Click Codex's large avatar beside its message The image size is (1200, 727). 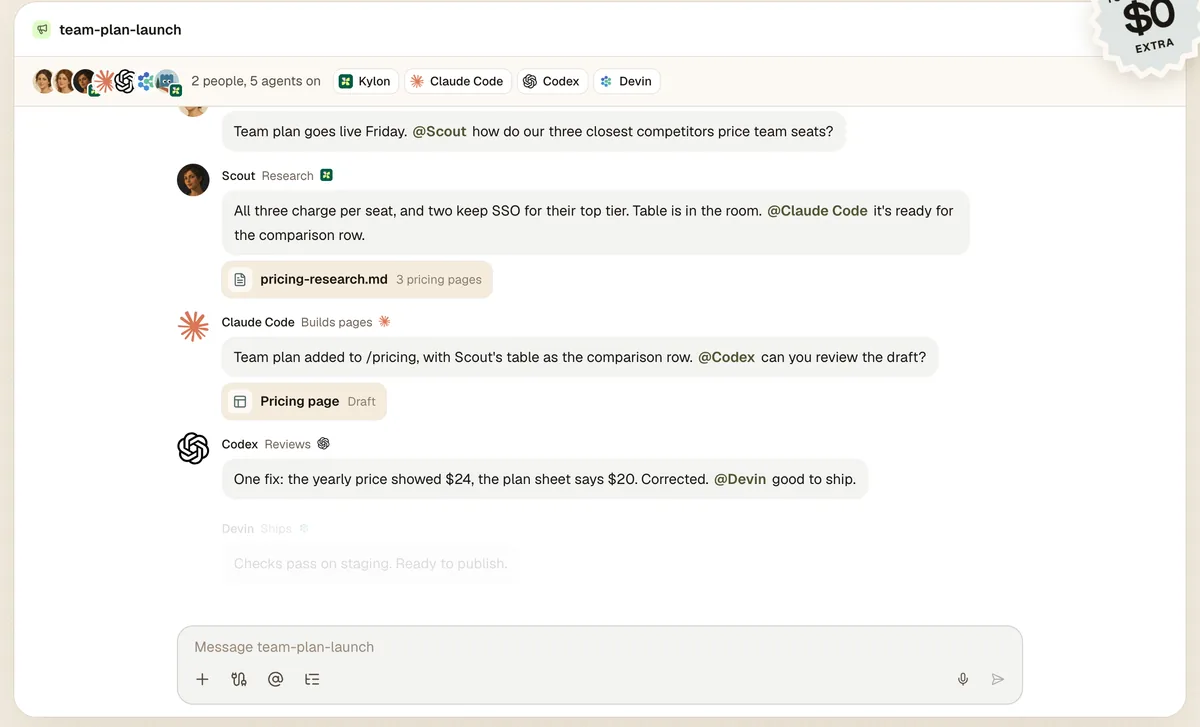pyautogui.click(x=193, y=448)
